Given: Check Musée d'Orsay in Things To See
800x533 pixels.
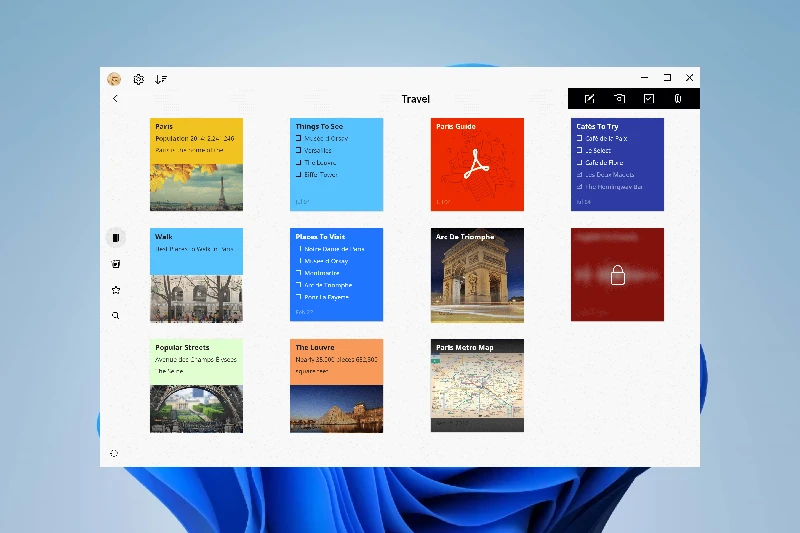Looking at the screenshot, I should [x=298, y=138].
